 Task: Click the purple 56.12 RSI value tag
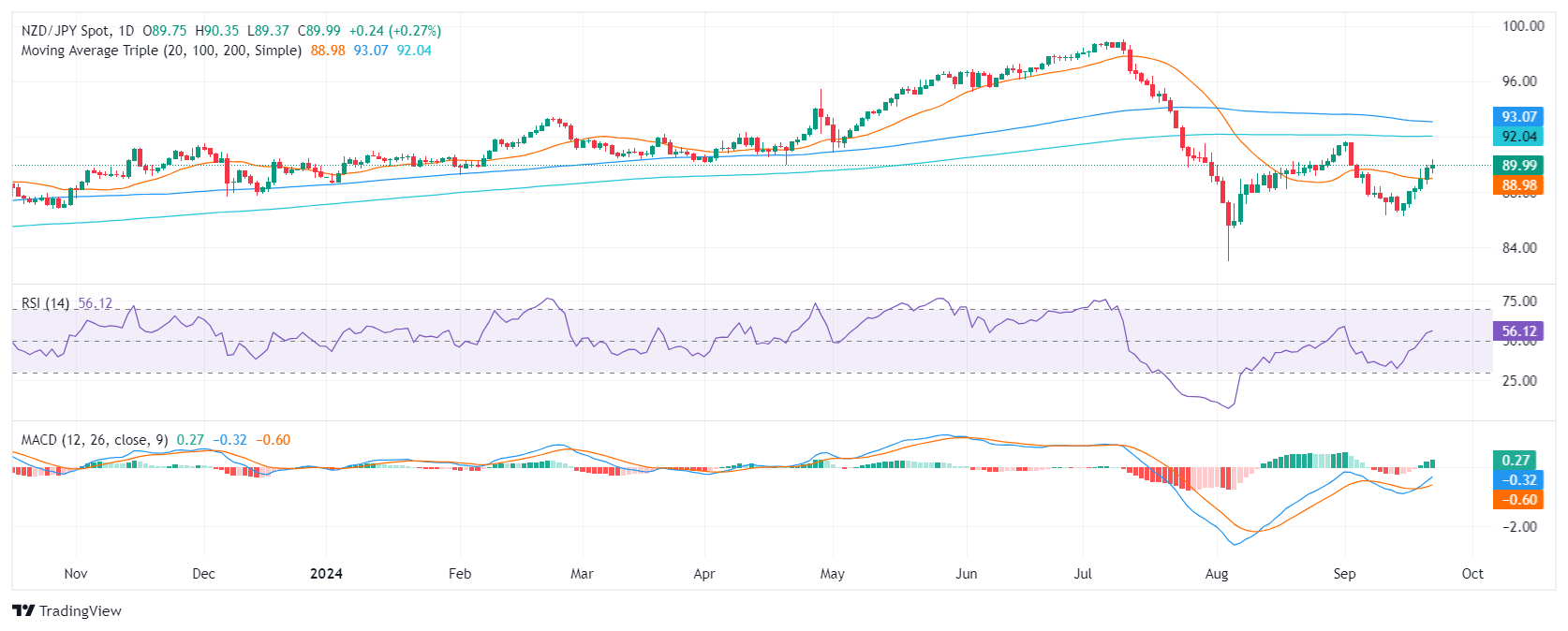point(1518,330)
